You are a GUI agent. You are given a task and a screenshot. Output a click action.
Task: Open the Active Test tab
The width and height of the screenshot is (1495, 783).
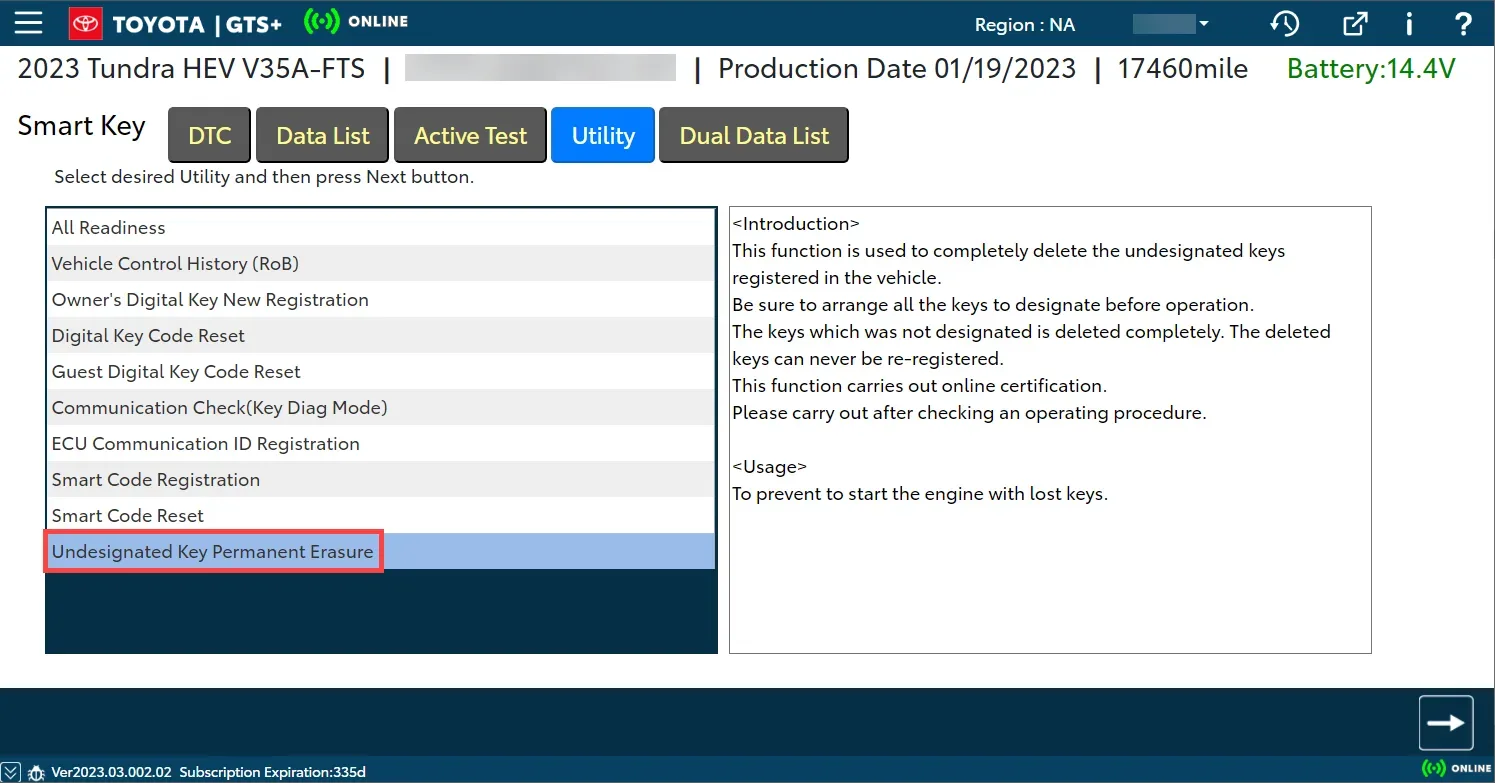(470, 135)
